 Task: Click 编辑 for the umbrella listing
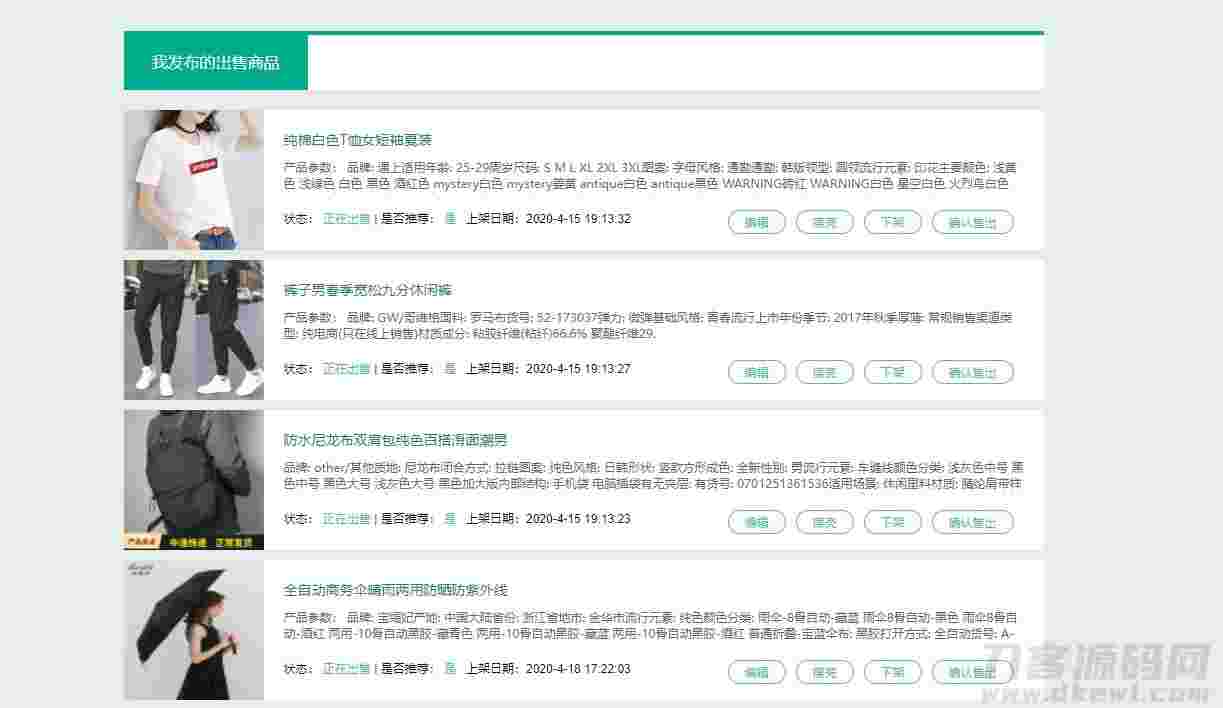[x=757, y=672]
